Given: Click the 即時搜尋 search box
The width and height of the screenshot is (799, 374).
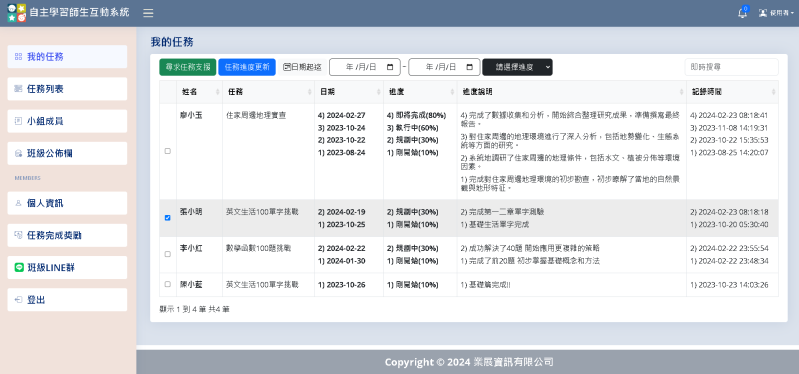Looking at the screenshot, I should 731,67.
